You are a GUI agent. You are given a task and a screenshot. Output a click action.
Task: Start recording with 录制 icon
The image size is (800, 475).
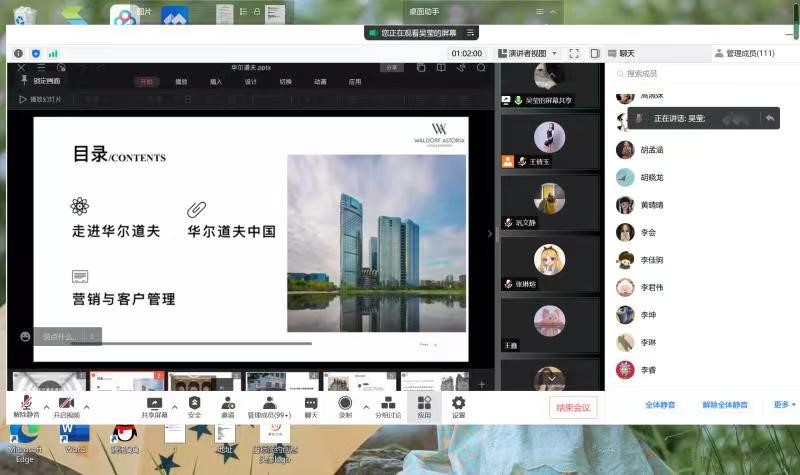click(345, 404)
